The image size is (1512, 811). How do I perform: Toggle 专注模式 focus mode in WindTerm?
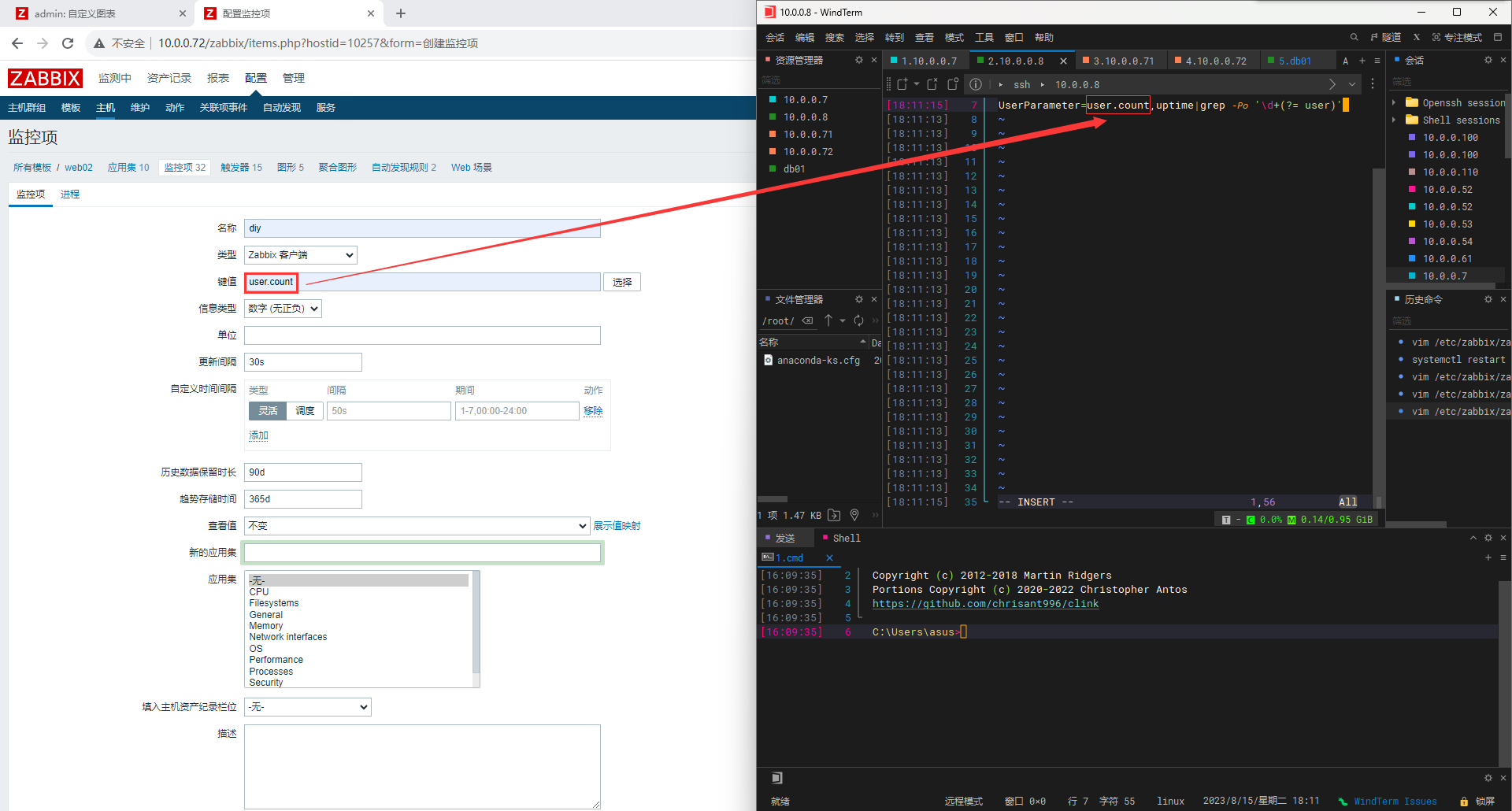point(1457,37)
